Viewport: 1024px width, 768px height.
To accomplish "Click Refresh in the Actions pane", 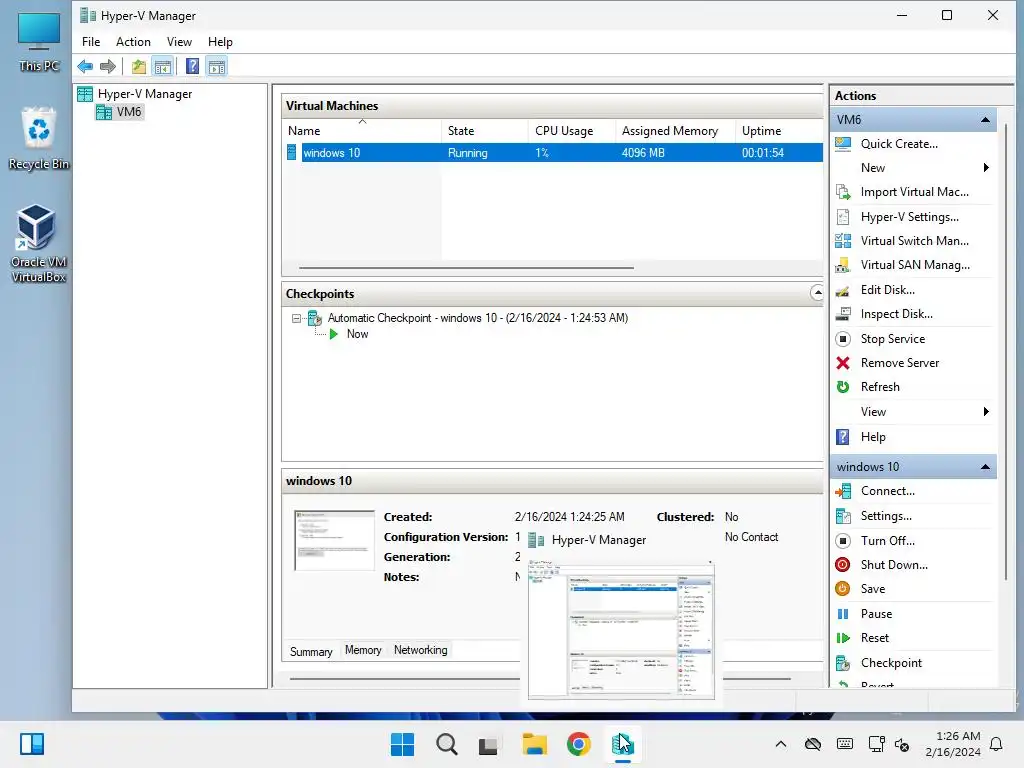I will click(880, 387).
